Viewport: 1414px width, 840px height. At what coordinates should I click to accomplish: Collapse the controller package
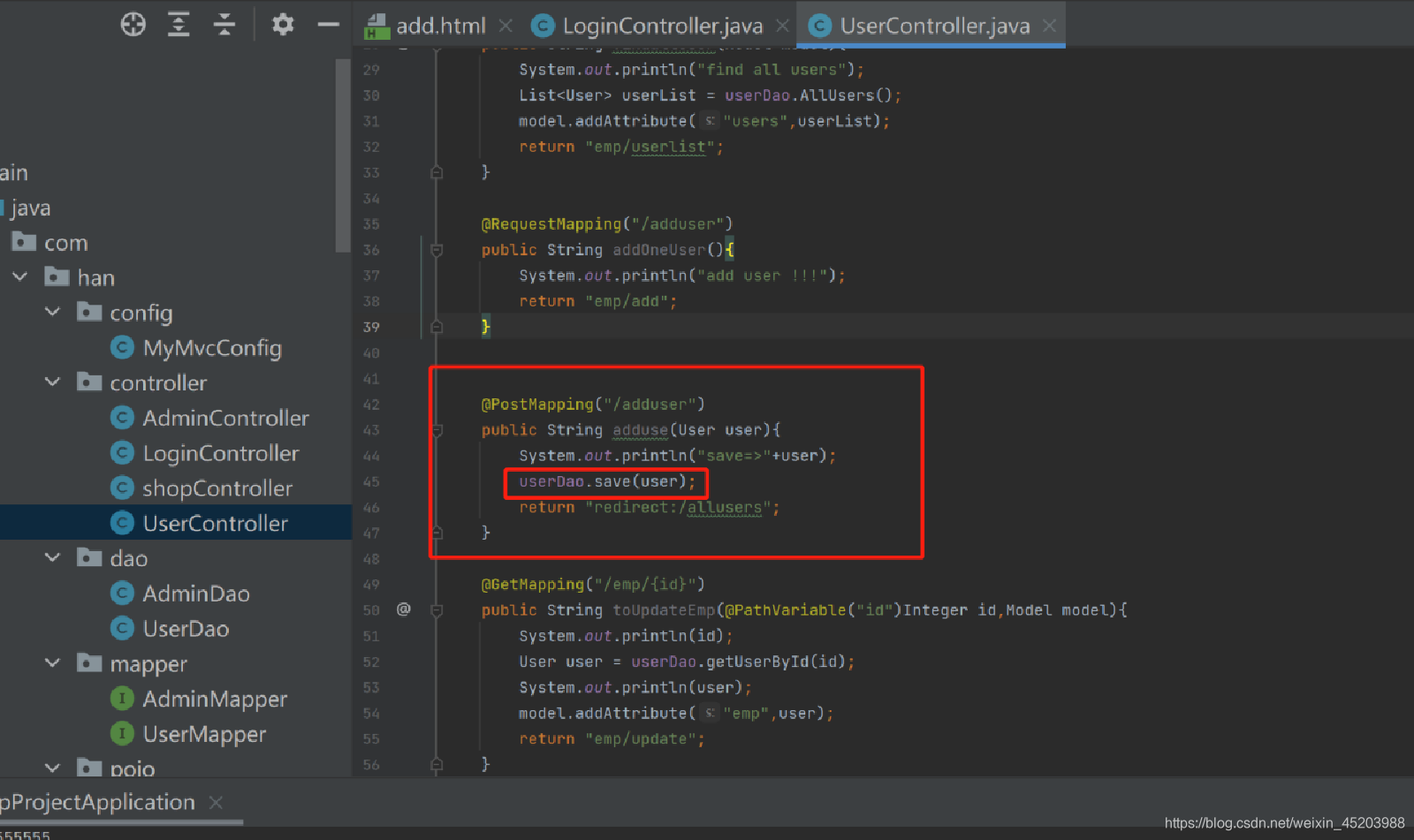[x=53, y=382]
